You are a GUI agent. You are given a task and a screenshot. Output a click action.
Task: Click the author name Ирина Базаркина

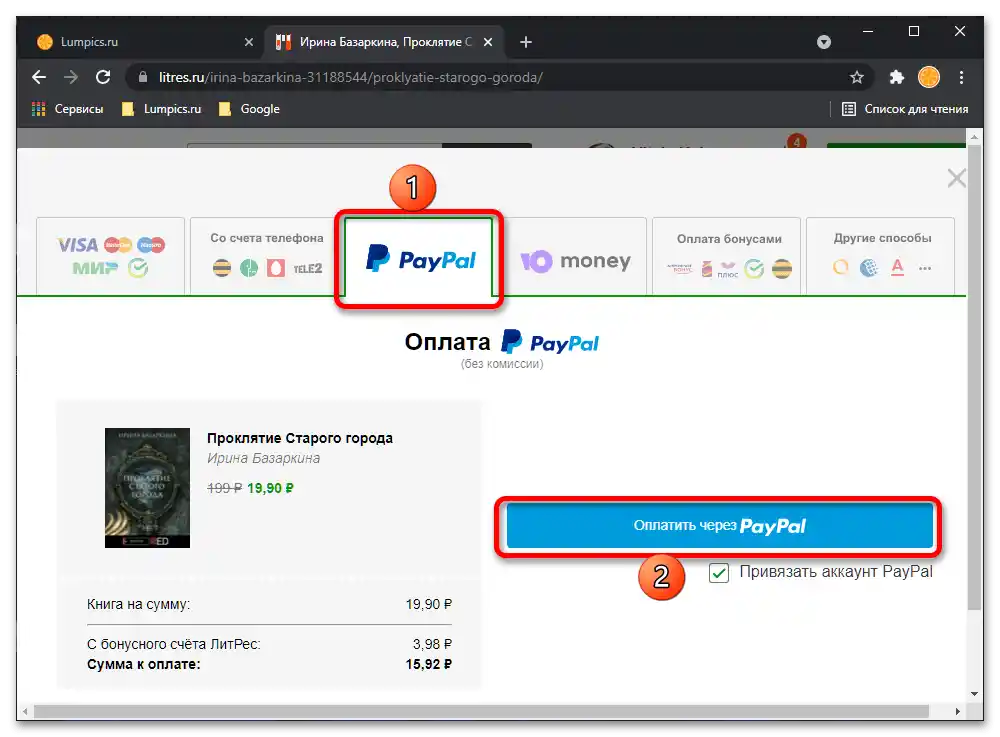tap(263, 458)
